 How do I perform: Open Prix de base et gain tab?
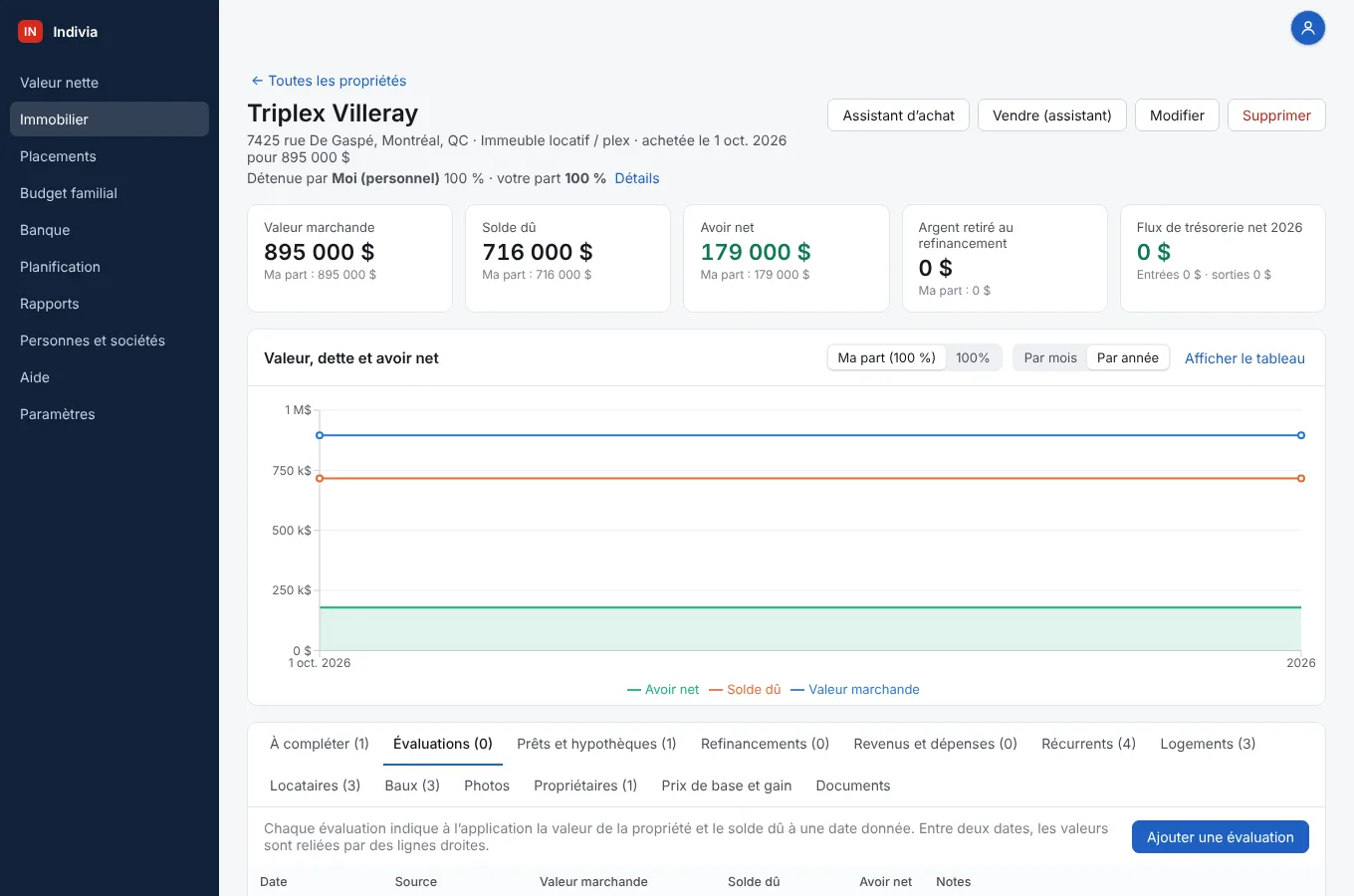tap(727, 785)
